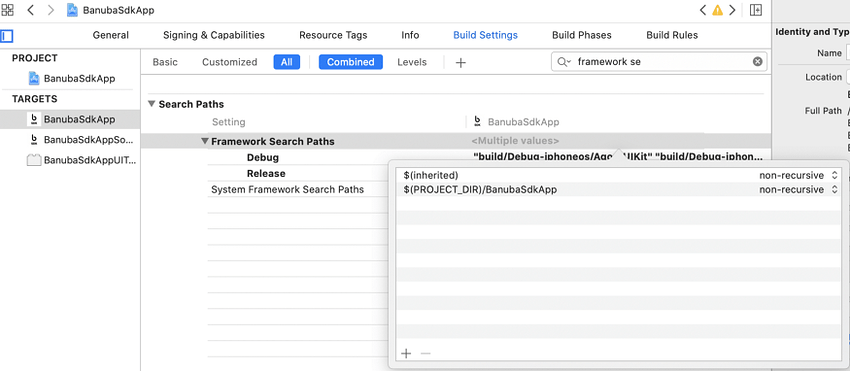The image size is (850, 371).
Task: Select the $(PROJECT_DIR)/BanubaSdkApp path entry
Action: tap(480, 189)
